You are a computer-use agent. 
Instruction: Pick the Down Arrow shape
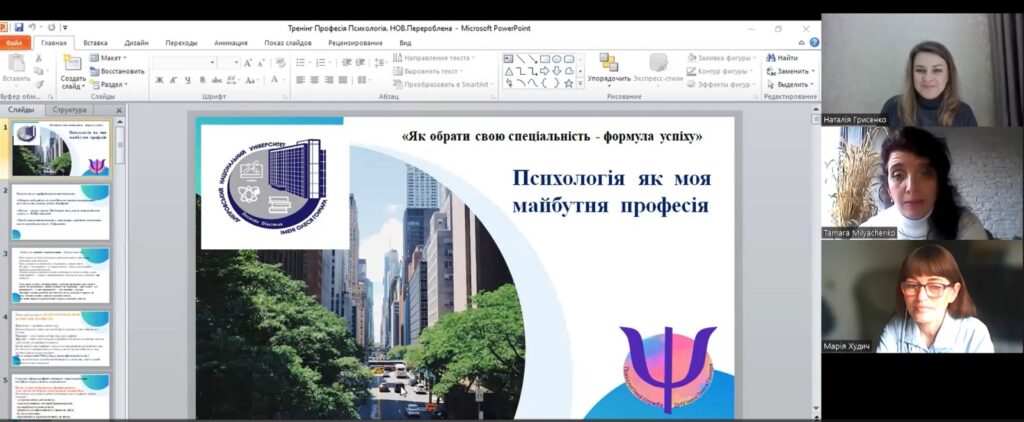556,71
